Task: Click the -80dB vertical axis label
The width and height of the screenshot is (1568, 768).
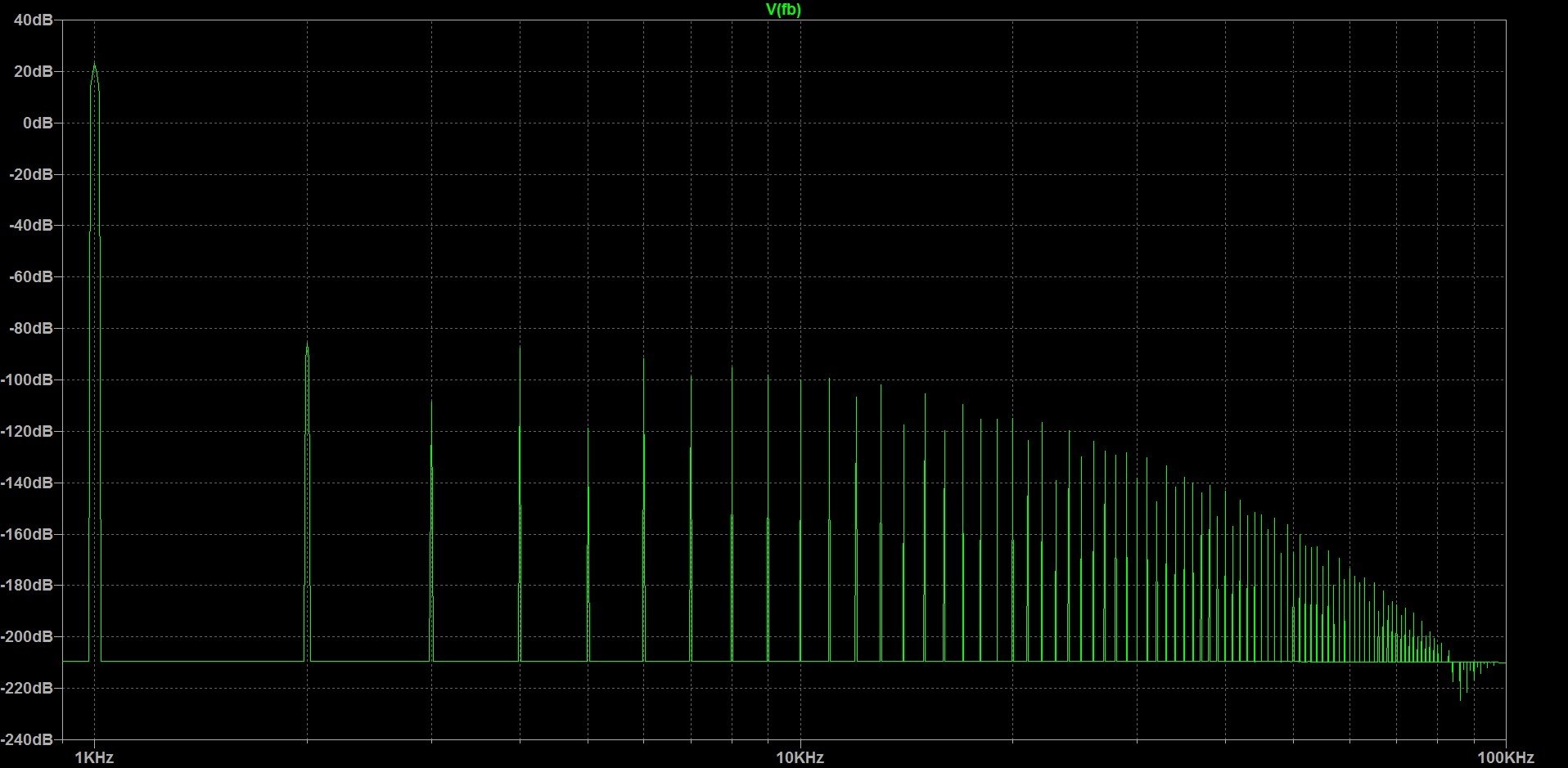Action: tap(31, 329)
